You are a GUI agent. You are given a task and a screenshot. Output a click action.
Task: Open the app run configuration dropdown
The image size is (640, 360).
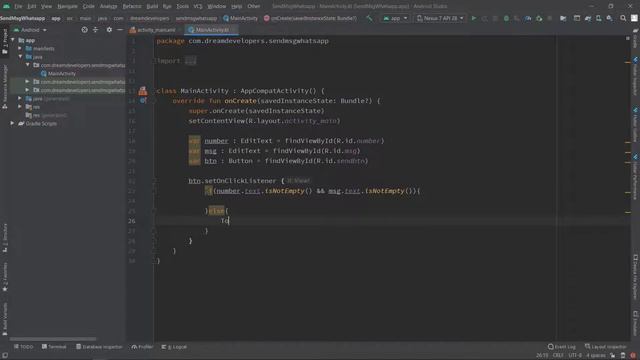coord(395,18)
